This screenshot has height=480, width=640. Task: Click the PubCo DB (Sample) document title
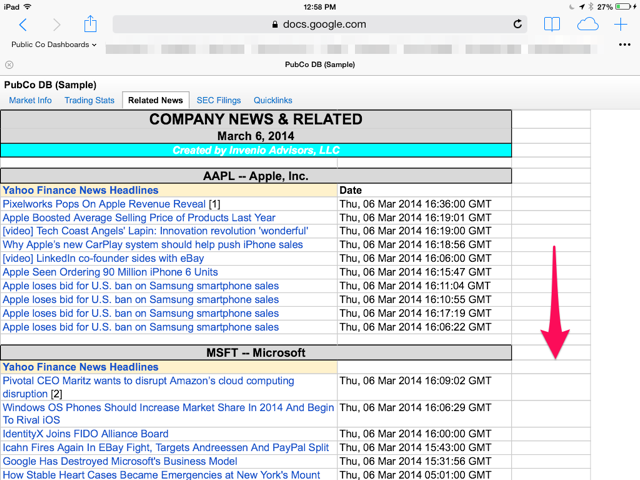50,85
